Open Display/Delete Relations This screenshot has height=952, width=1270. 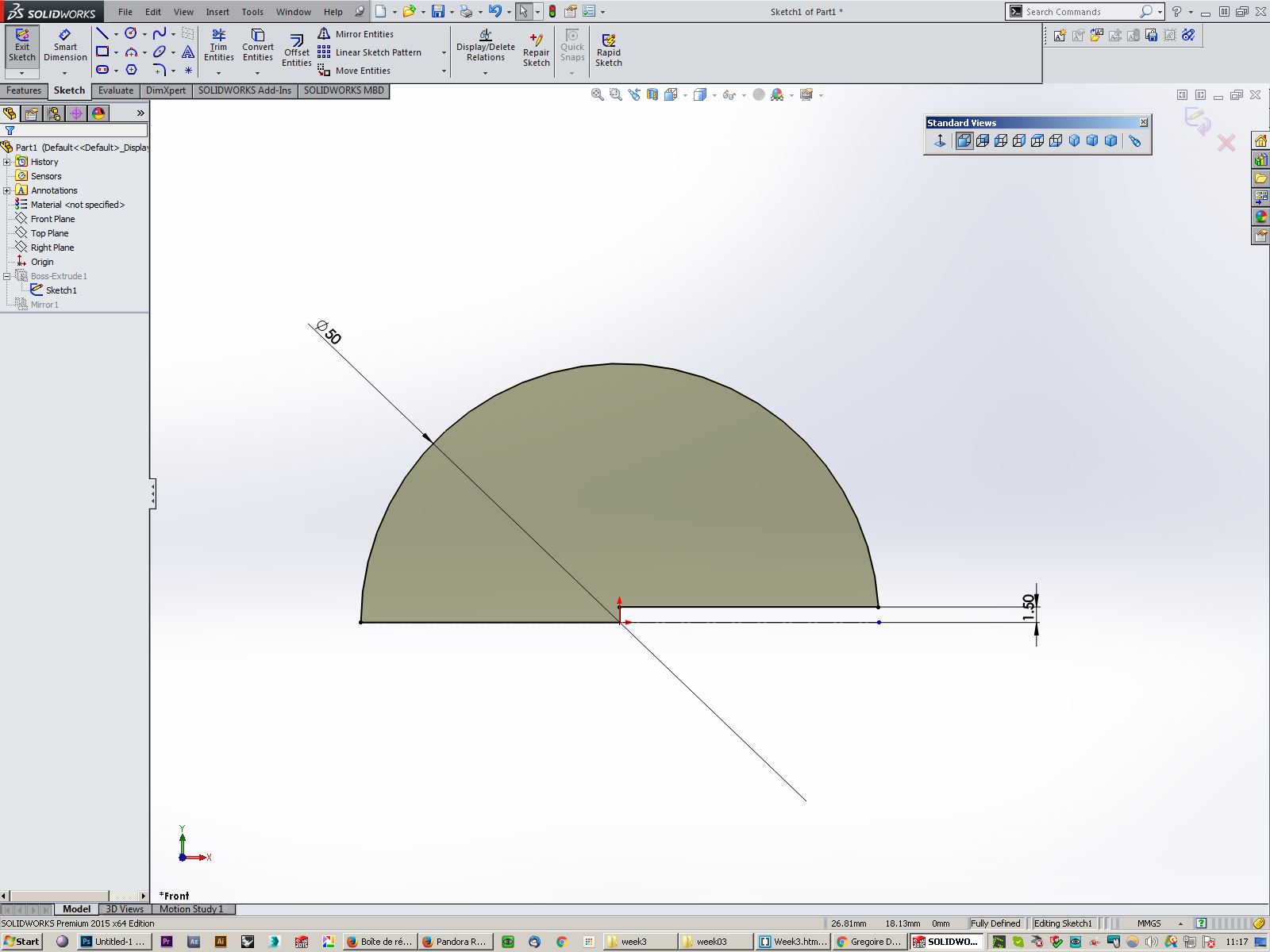485,45
